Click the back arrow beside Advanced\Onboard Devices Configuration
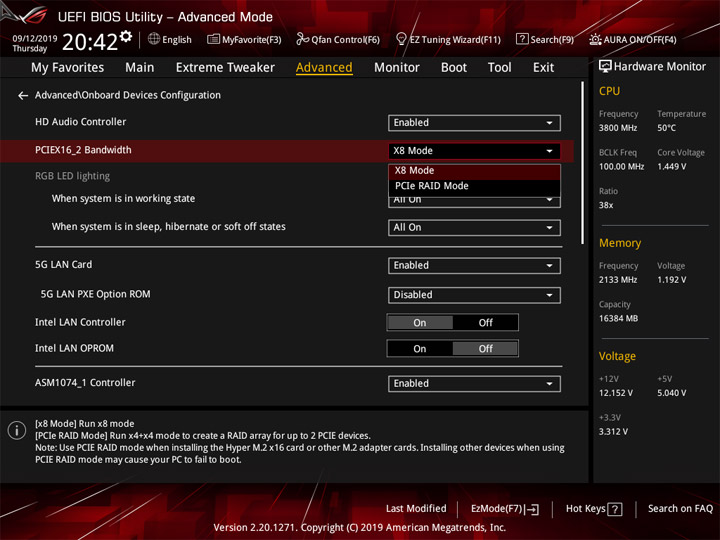 [22, 96]
